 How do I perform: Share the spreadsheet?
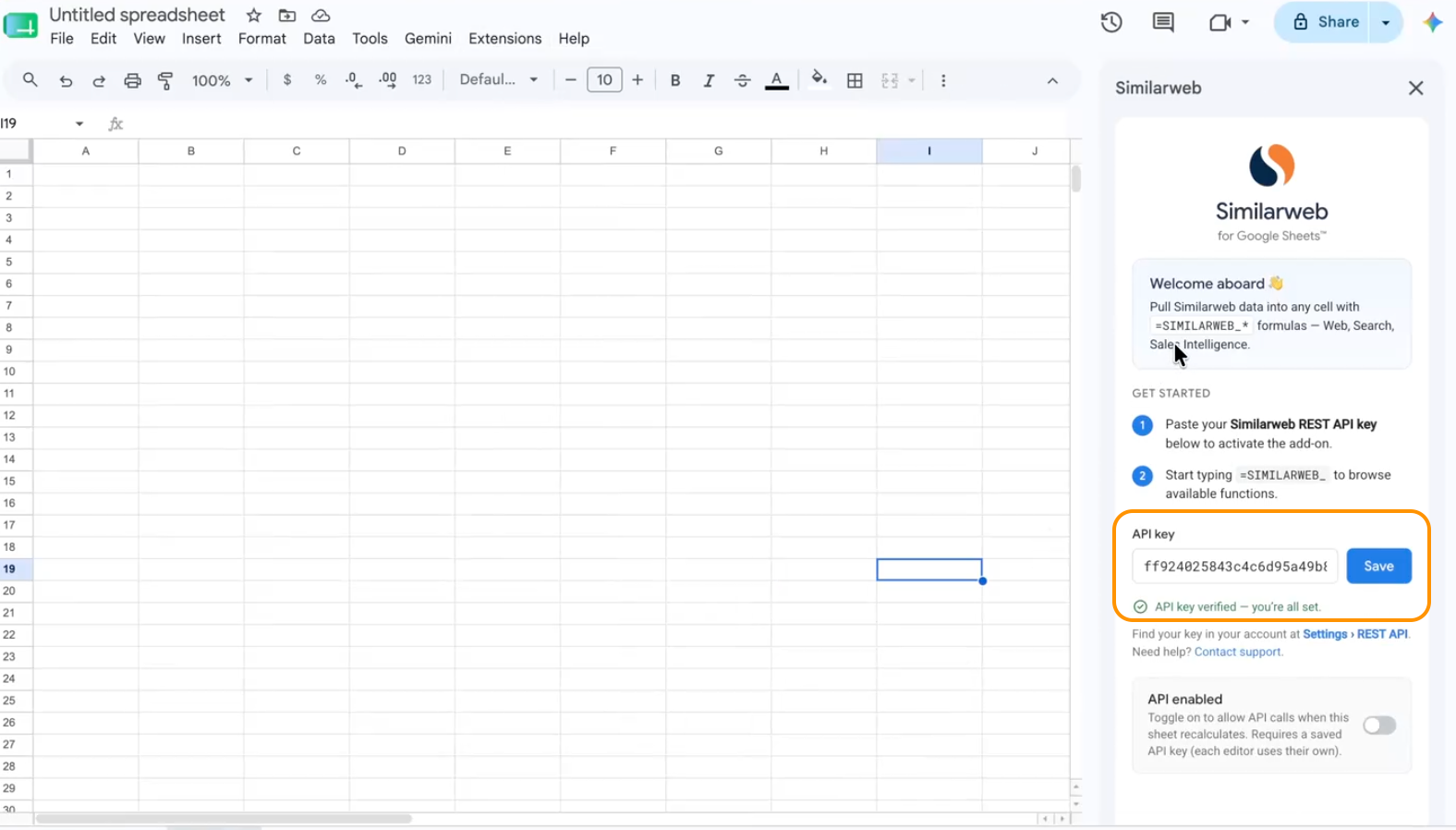1326,22
